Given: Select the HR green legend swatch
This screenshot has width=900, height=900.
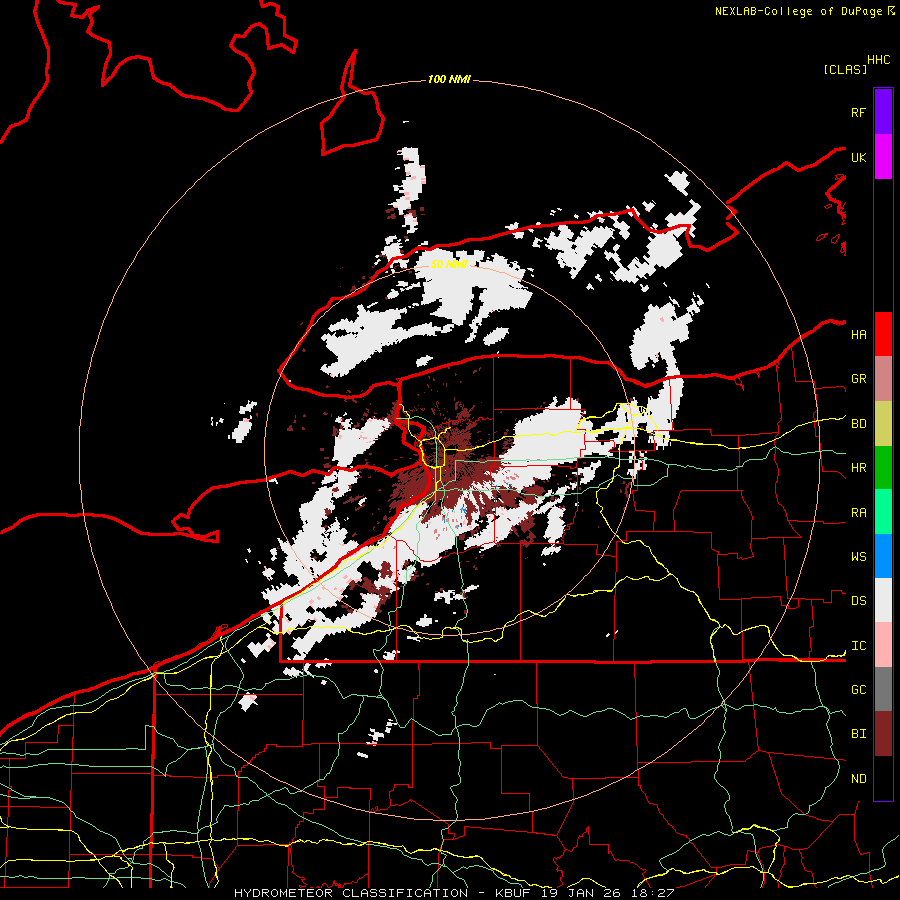Looking at the screenshot, I should click(883, 468).
